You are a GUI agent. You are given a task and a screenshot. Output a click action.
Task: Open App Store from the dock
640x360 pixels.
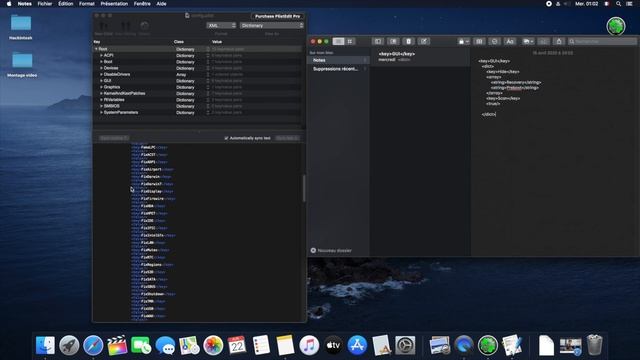[x=357, y=345]
